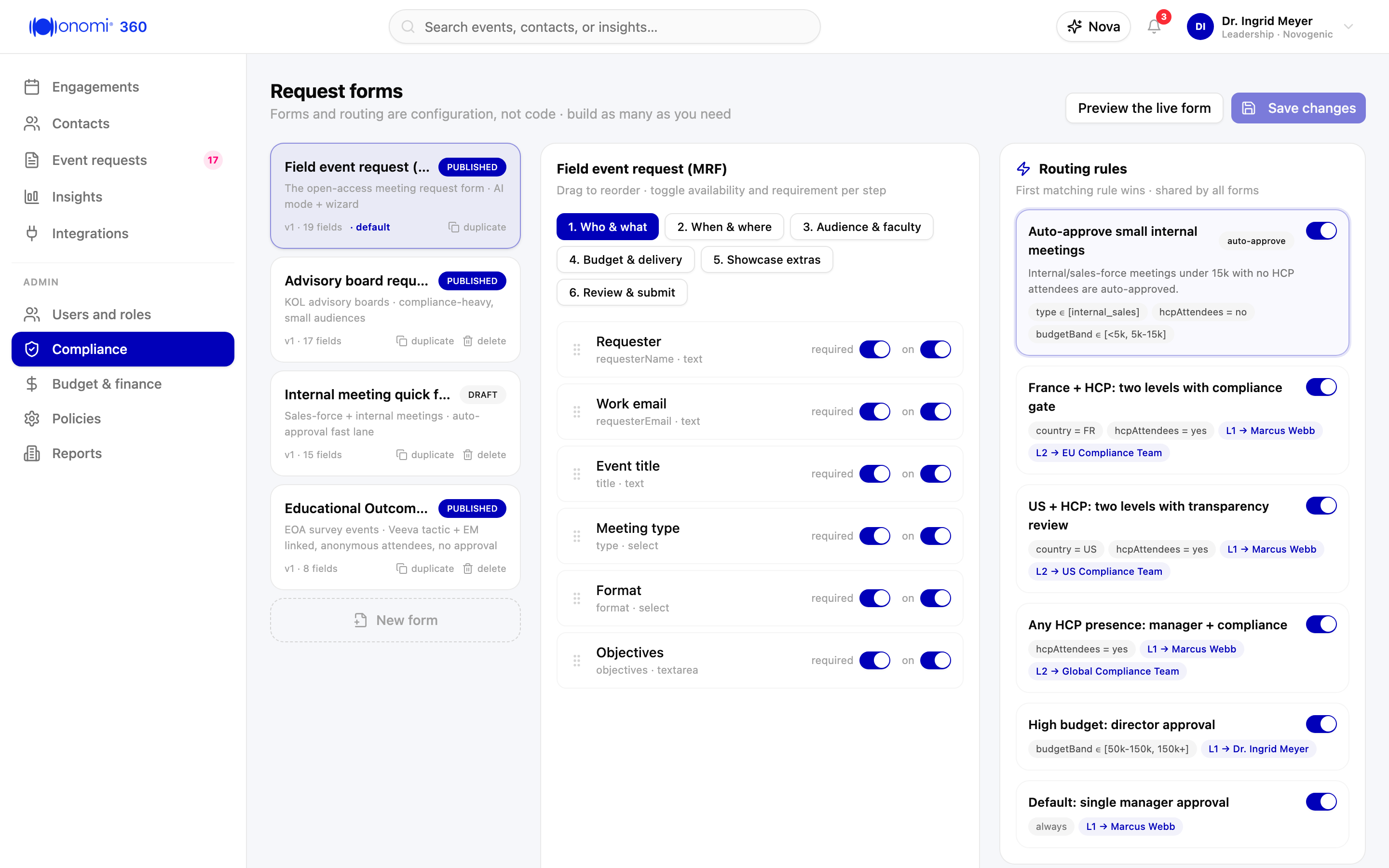Toggle Default single manager approval rule
Viewport: 1389px width, 868px height.
[1321, 801]
